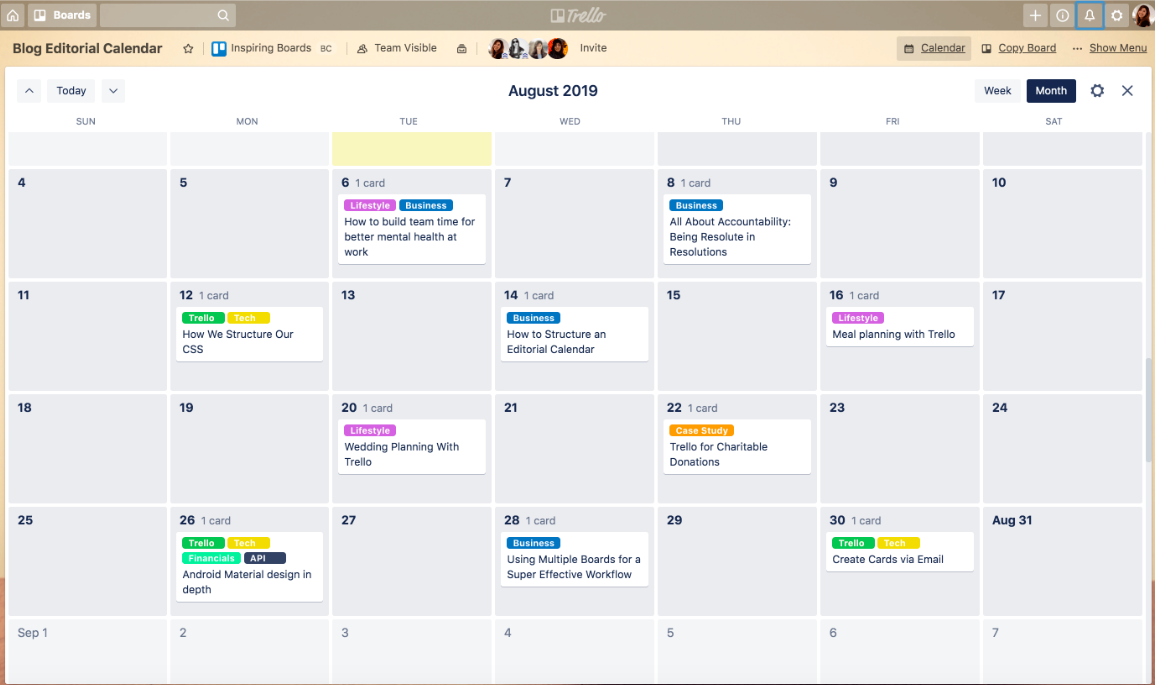The image size is (1155, 685).
Task: Click the plus create icon
Action: point(1035,15)
